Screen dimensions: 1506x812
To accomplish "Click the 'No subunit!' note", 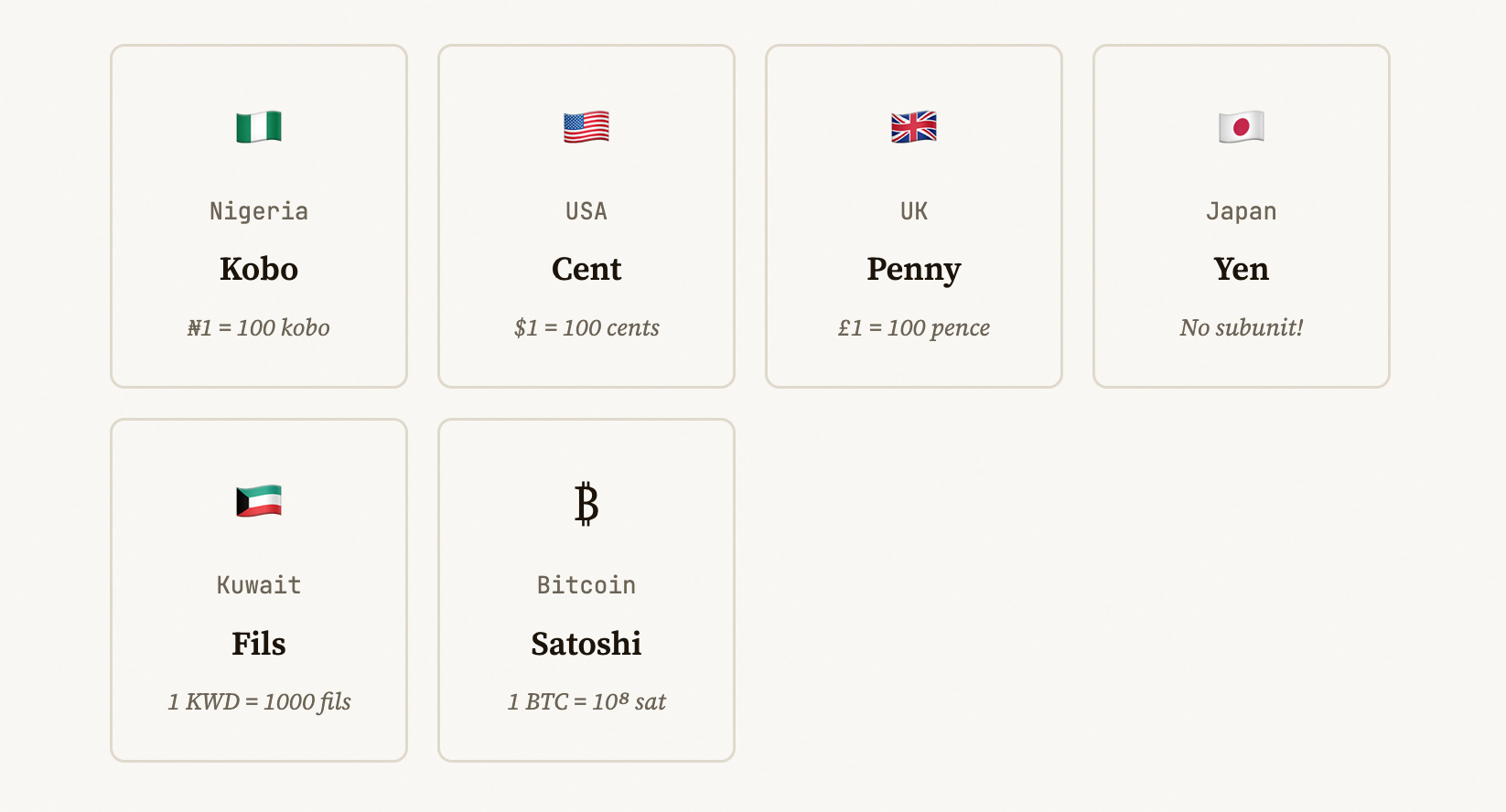I will click(x=1242, y=327).
